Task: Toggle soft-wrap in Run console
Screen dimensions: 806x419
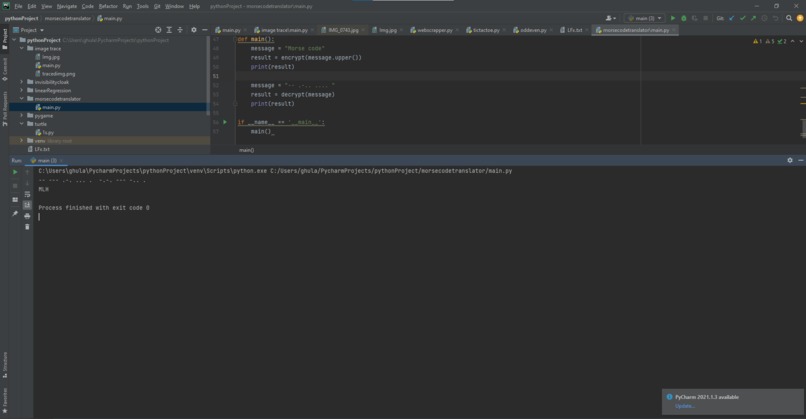Action: [27, 194]
